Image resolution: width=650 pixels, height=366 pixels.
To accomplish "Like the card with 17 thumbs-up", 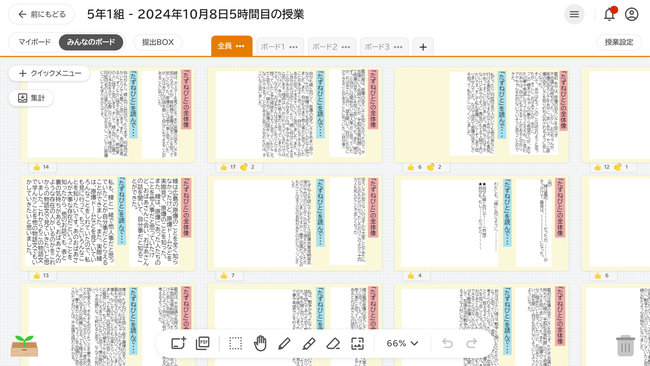I will pos(228,167).
